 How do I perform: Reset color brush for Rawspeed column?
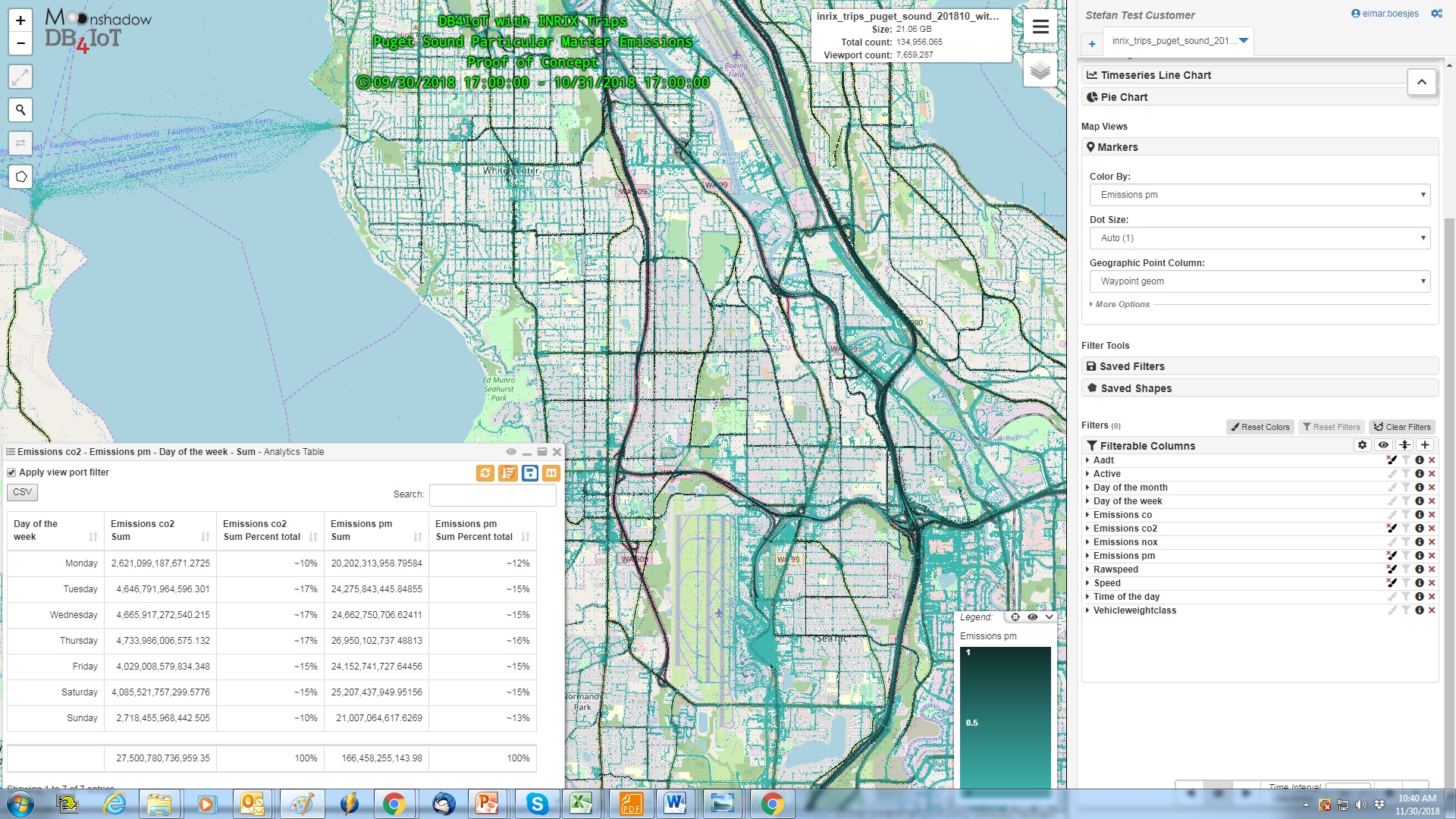[x=1392, y=570]
